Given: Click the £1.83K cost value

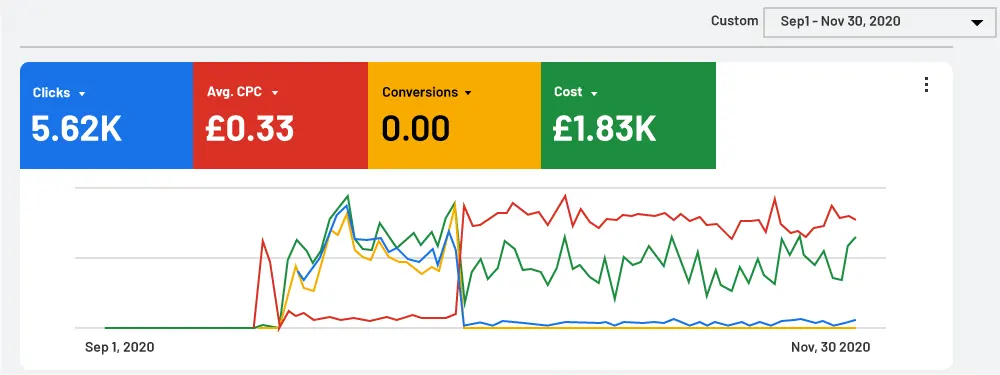Looking at the screenshot, I should tap(604, 128).
